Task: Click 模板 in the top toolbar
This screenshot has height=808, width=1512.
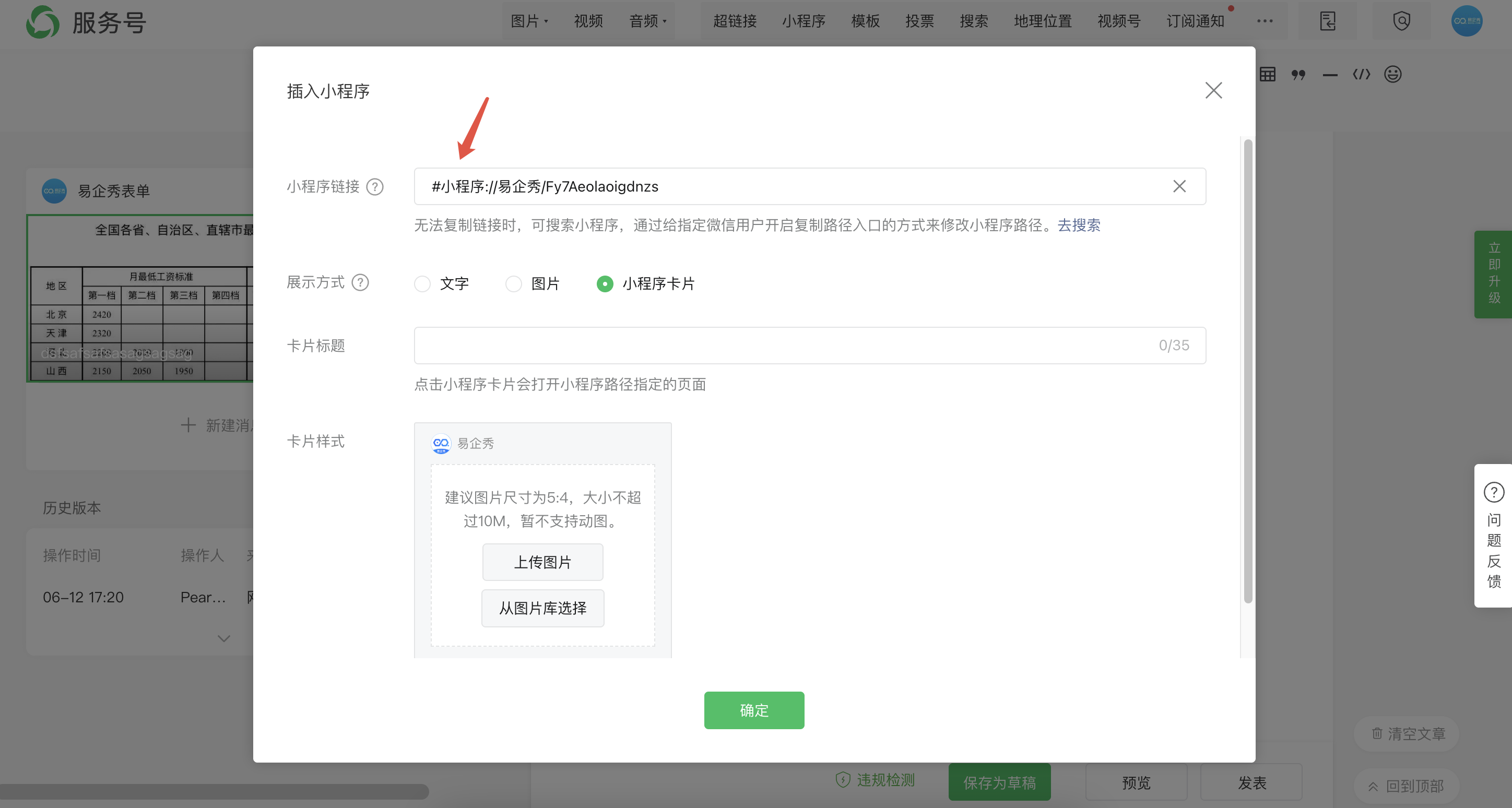Action: (865, 21)
